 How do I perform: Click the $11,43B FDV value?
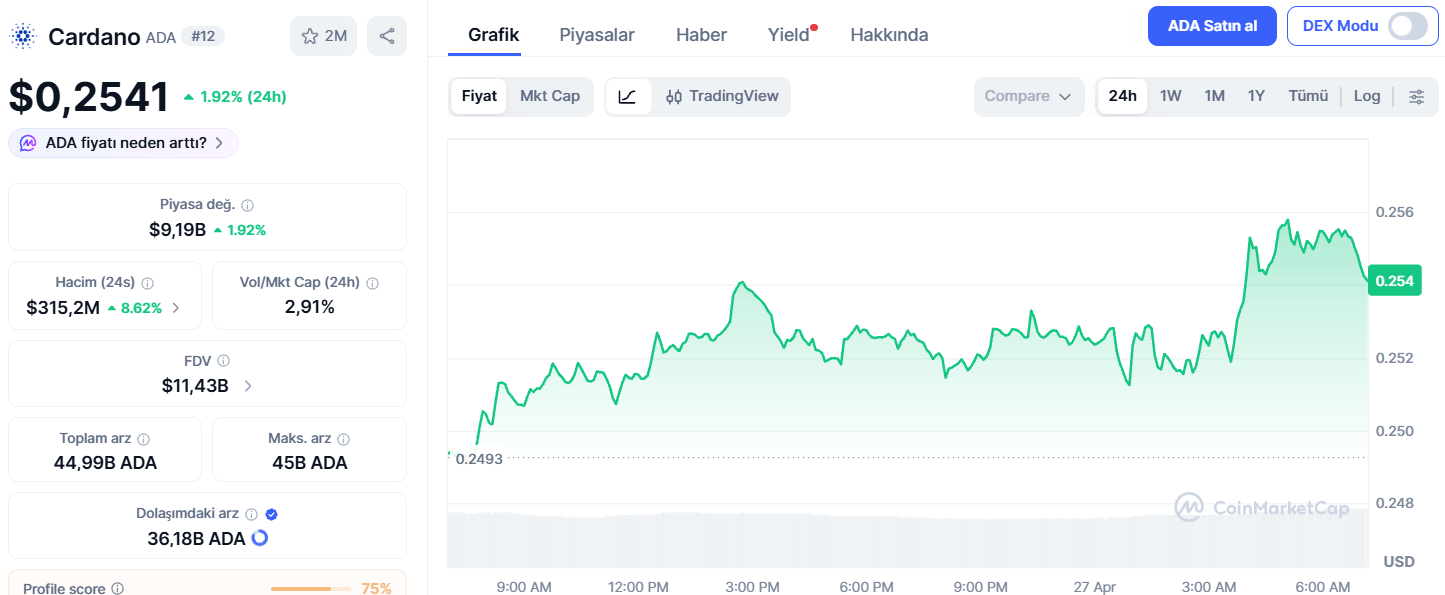pos(195,385)
